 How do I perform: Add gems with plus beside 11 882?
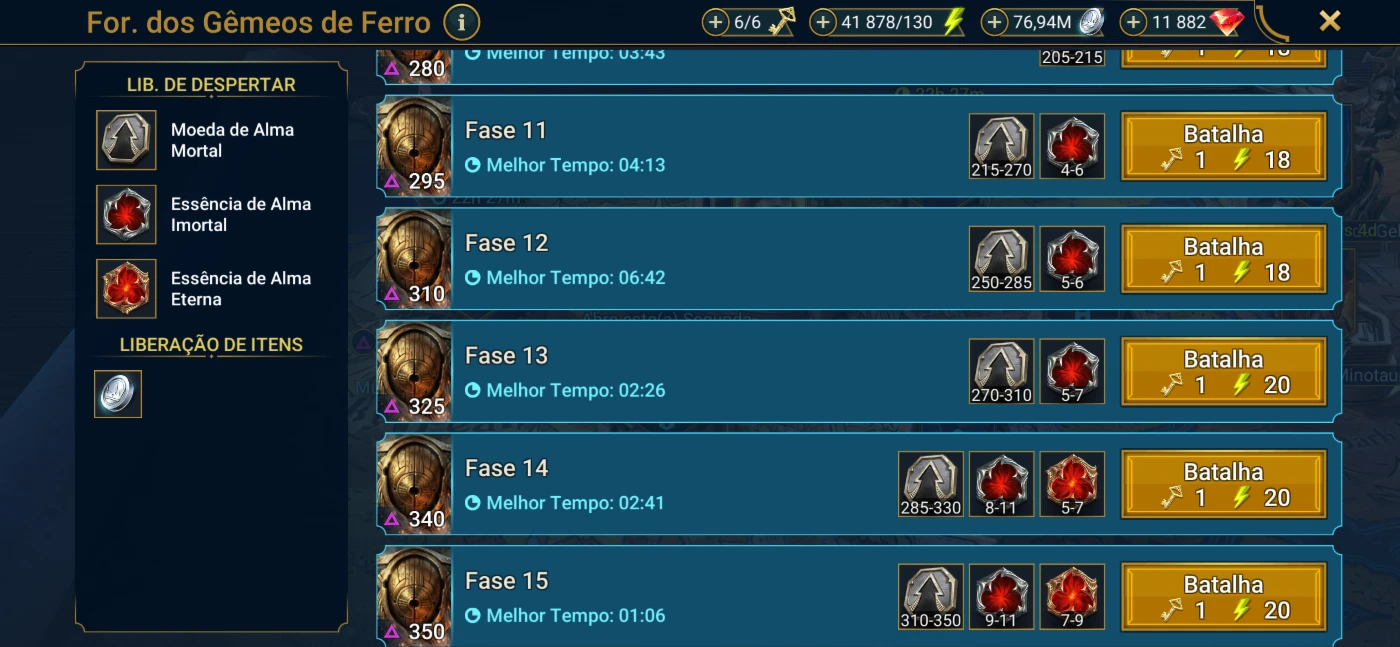[x=1133, y=22]
